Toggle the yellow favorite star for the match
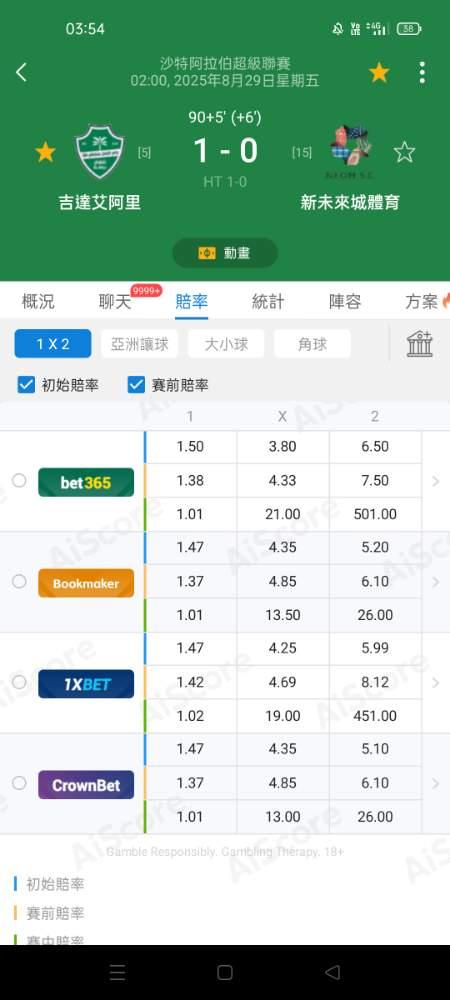Screen dimensions: 450x1000 379,73
